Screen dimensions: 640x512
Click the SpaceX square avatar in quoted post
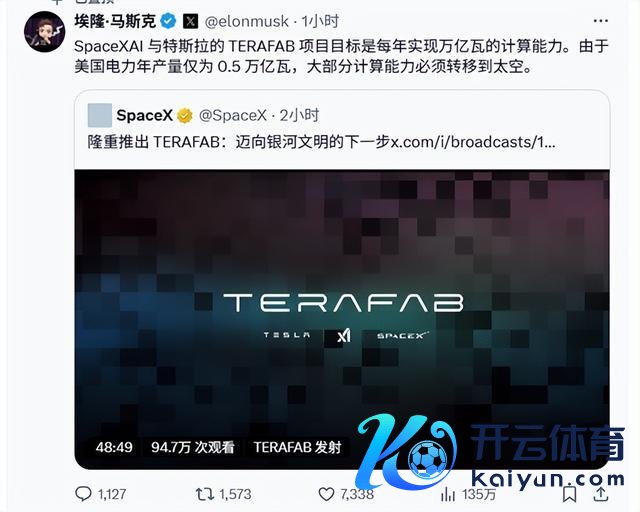100,116
